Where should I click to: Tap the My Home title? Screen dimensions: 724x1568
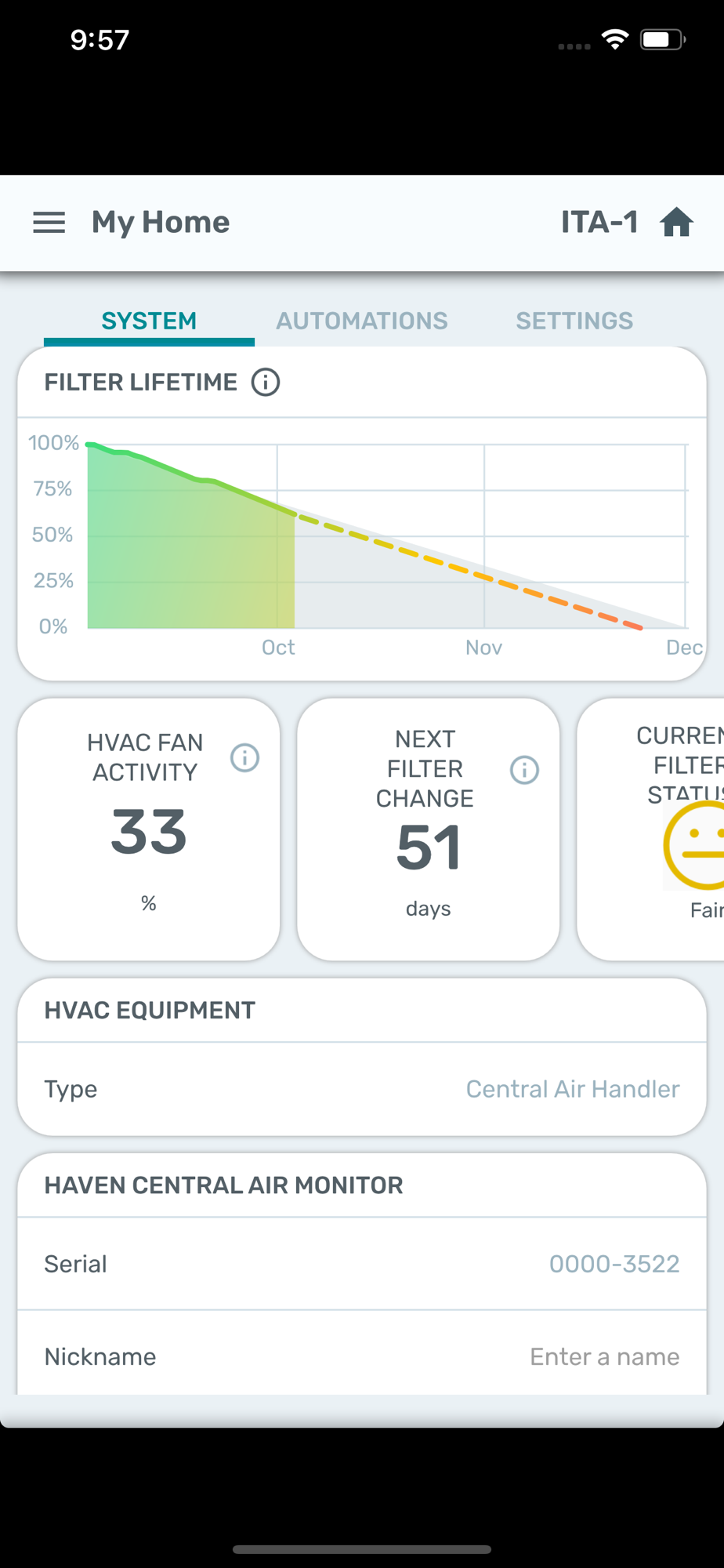pos(161,223)
